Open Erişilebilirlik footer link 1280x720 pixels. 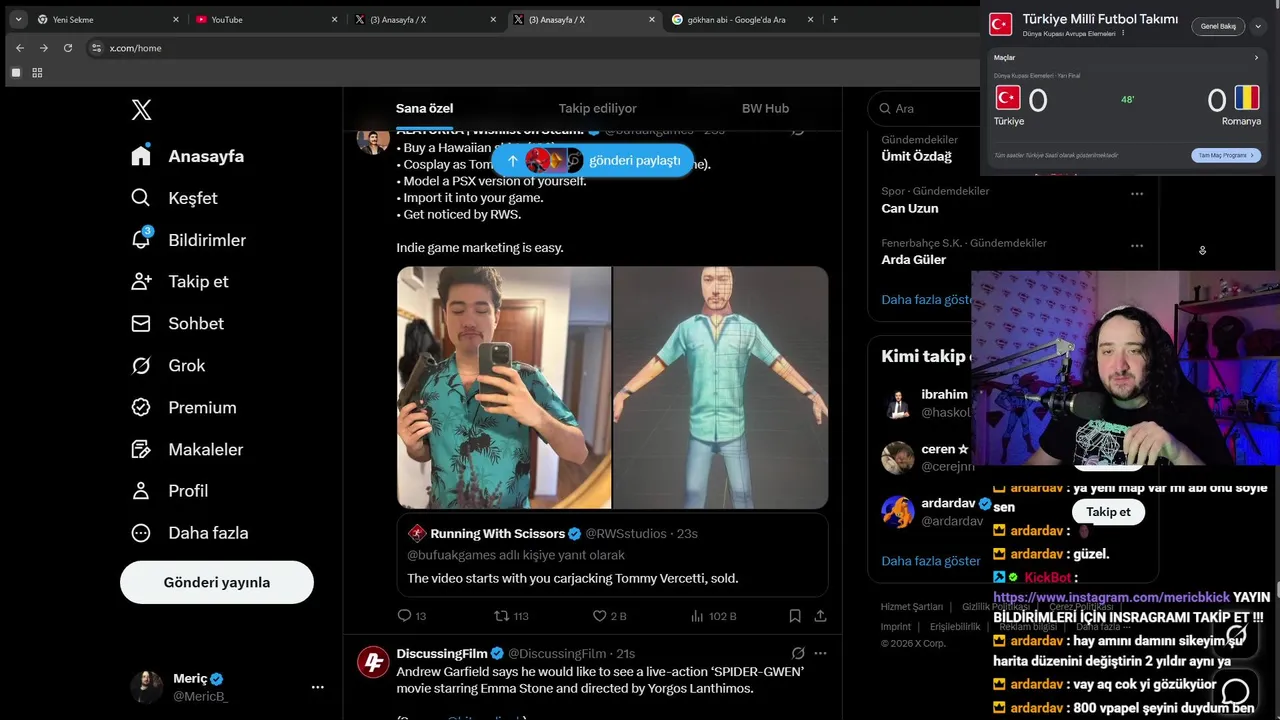tap(955, 627)
